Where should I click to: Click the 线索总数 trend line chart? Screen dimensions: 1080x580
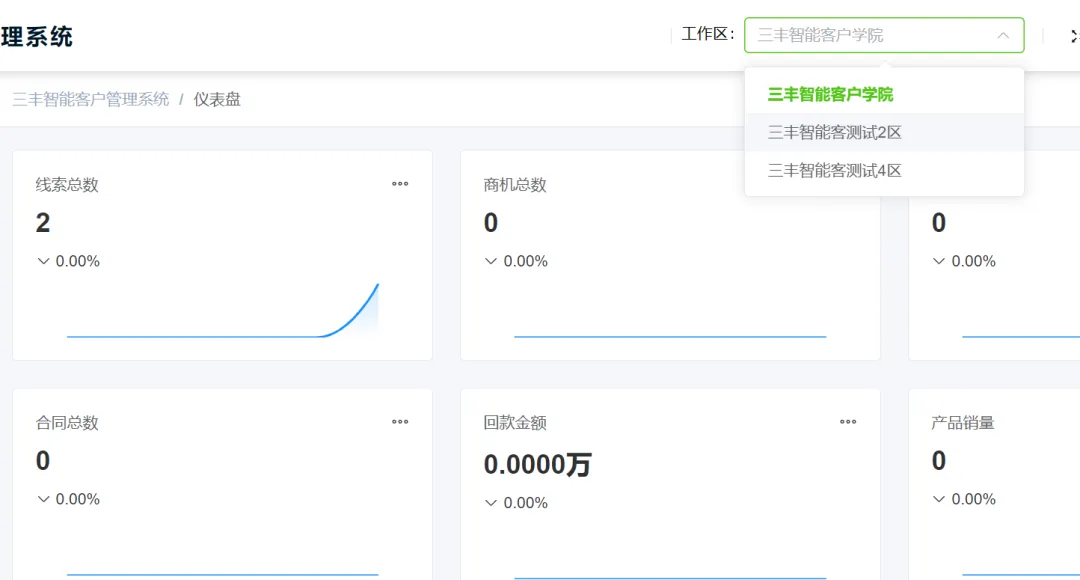pyautogui.click(x=222, y=310)
